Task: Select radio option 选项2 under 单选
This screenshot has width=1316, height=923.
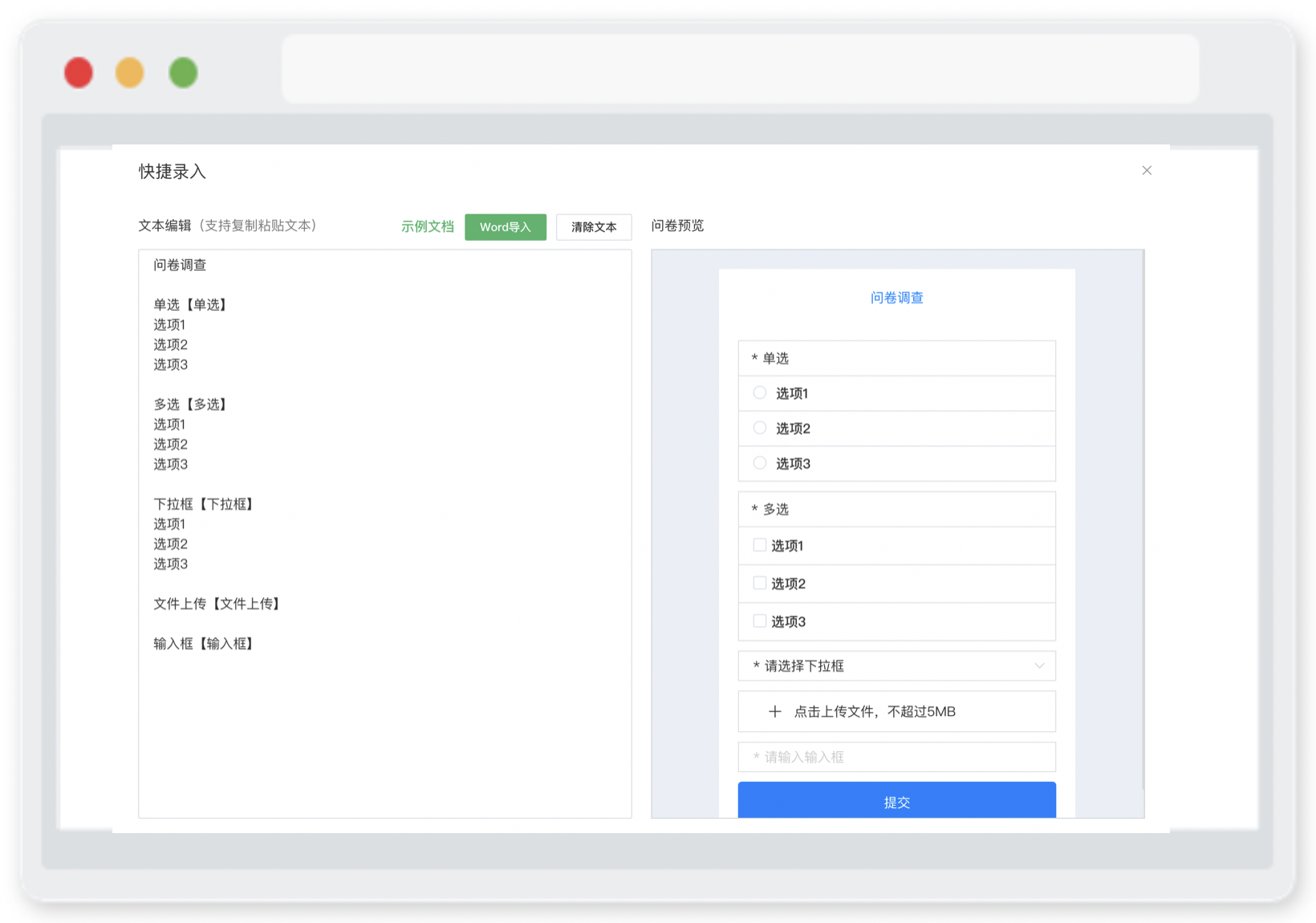Action: pos(759,428)
